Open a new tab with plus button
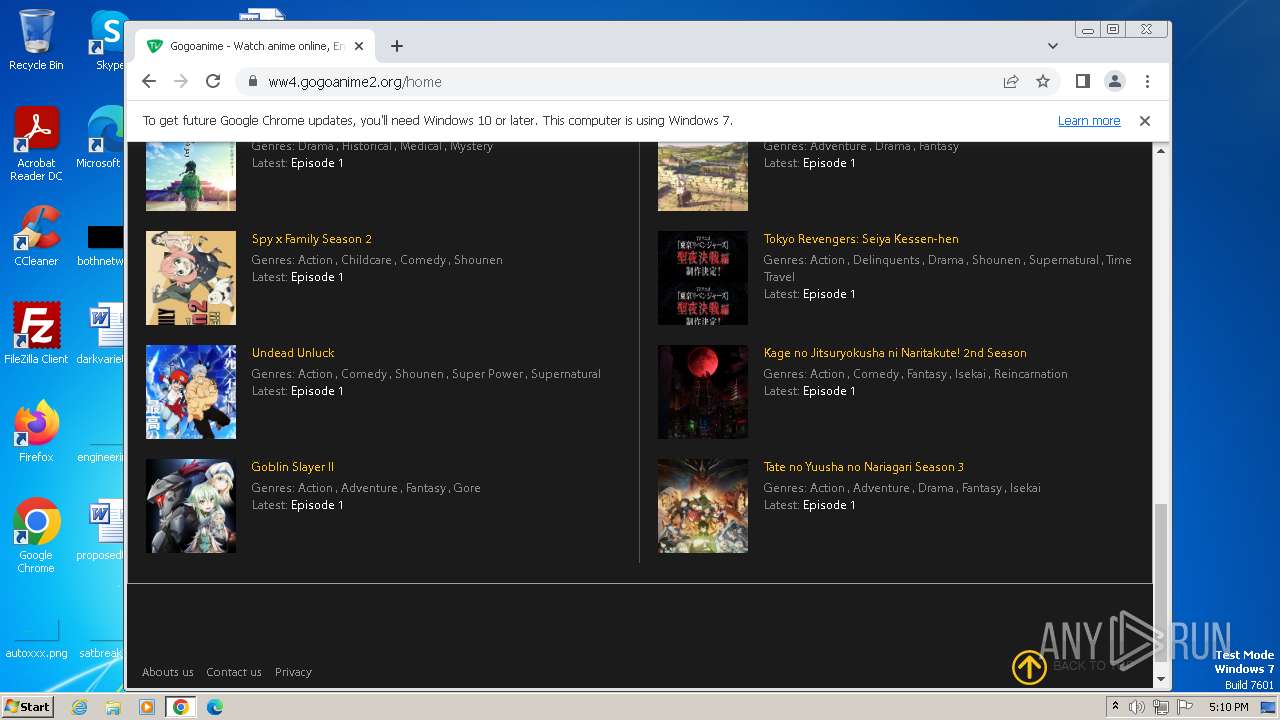 (397, 46)
